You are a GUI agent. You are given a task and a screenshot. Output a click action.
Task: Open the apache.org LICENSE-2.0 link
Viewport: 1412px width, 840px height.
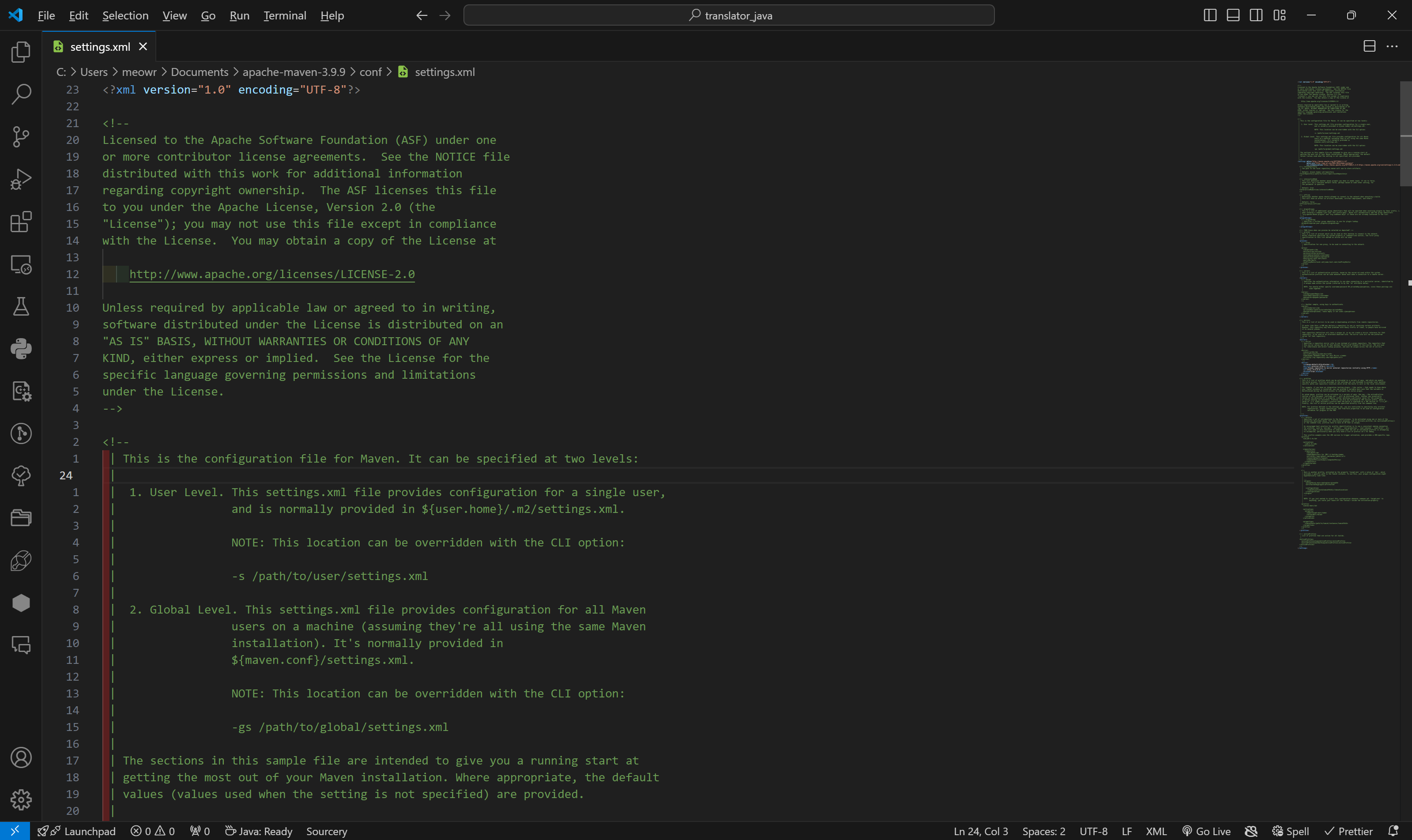click(271, 274)
